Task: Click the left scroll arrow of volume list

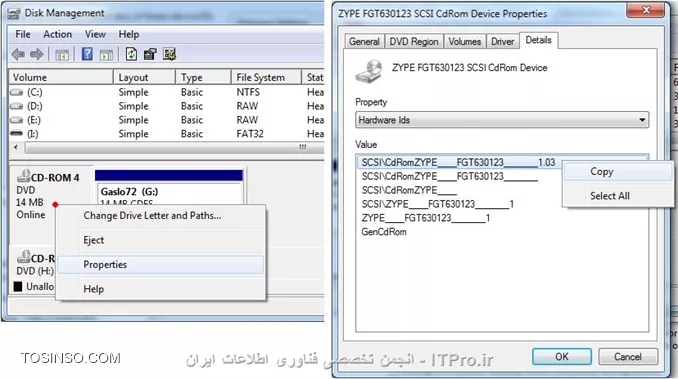Action: [x=16, y=148]
